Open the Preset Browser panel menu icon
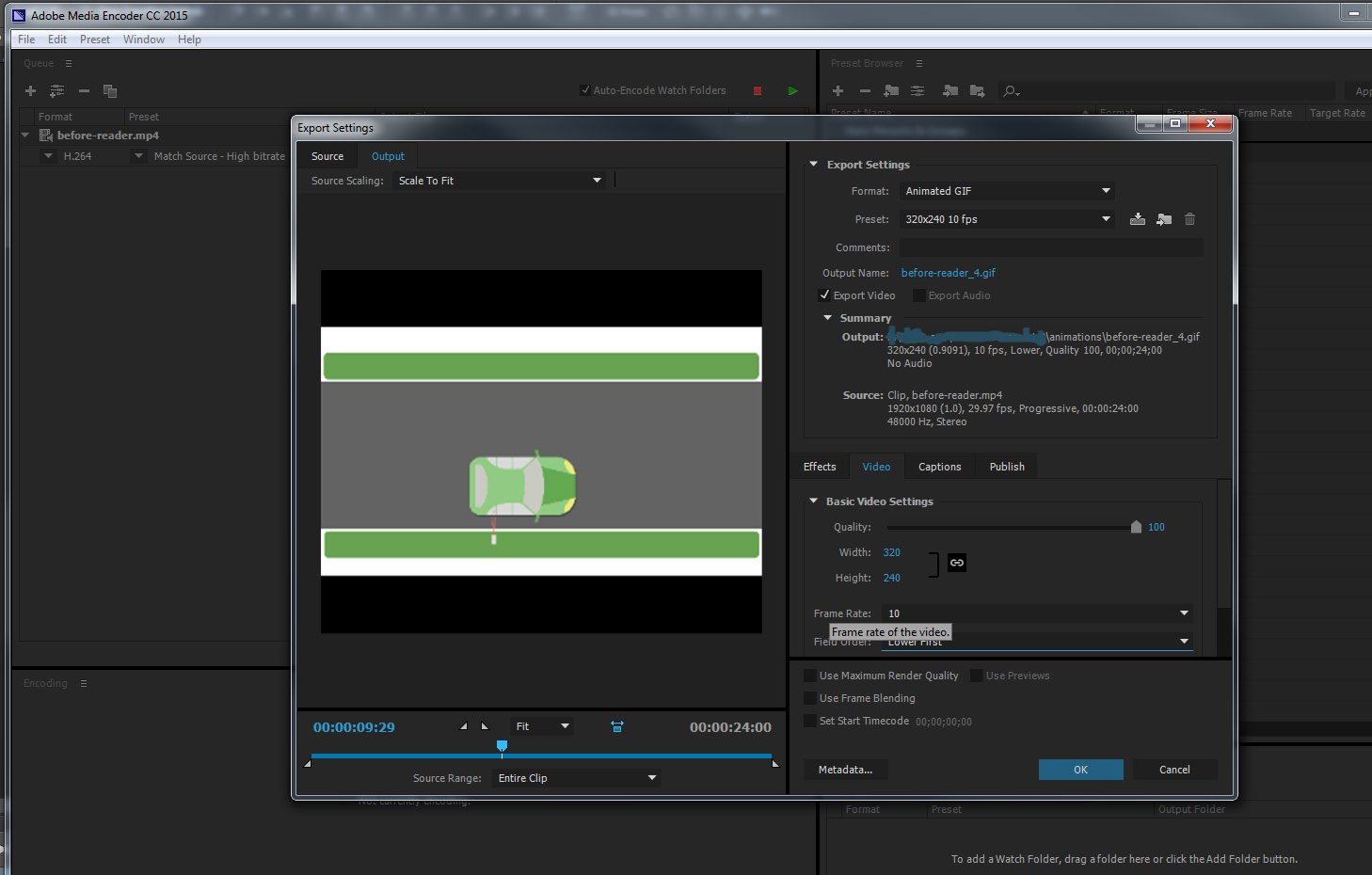 coord(918,63)
